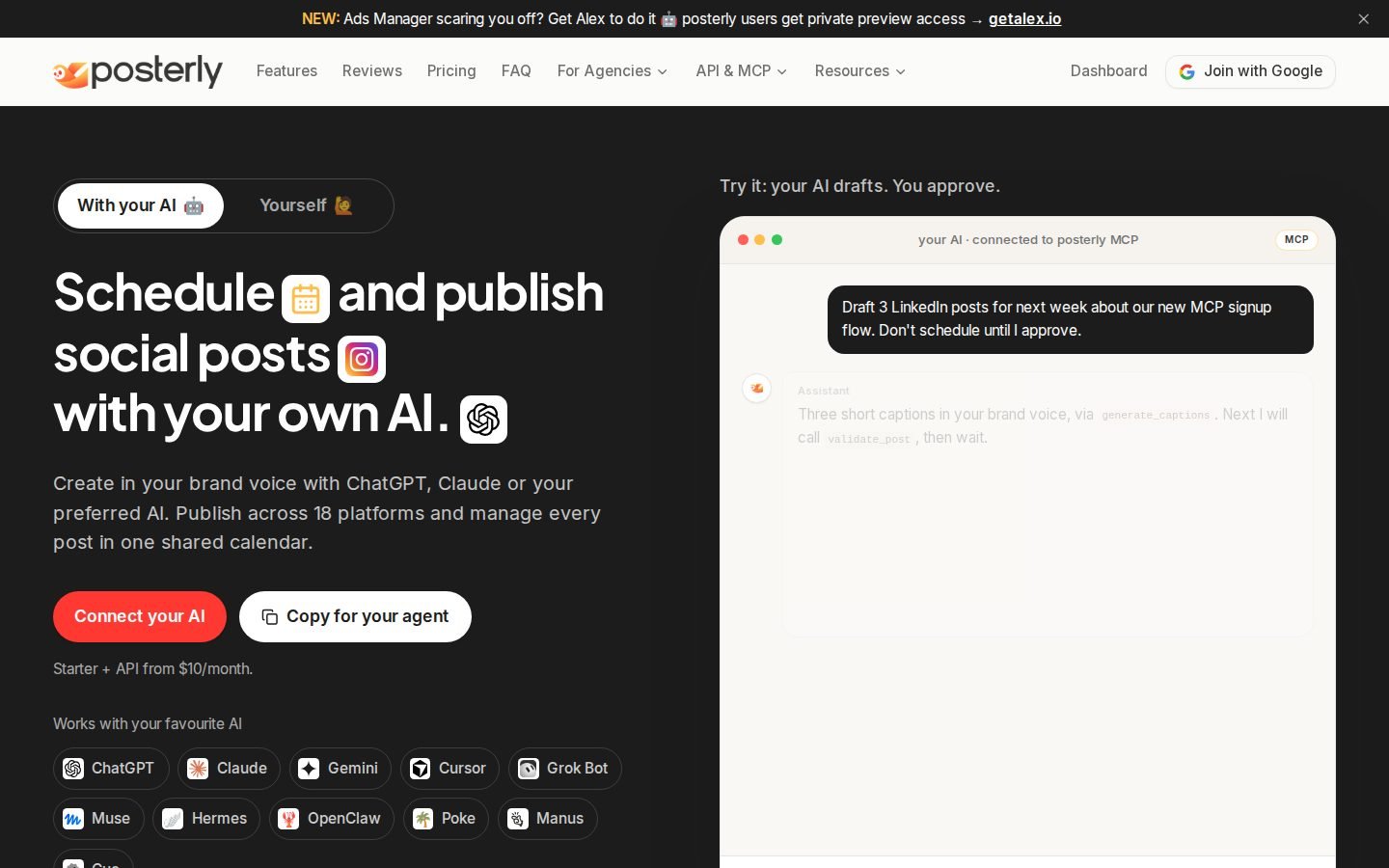Click Join with Google button
The width and height of the screenshot is (1389, 868).
click(1250, 71)
